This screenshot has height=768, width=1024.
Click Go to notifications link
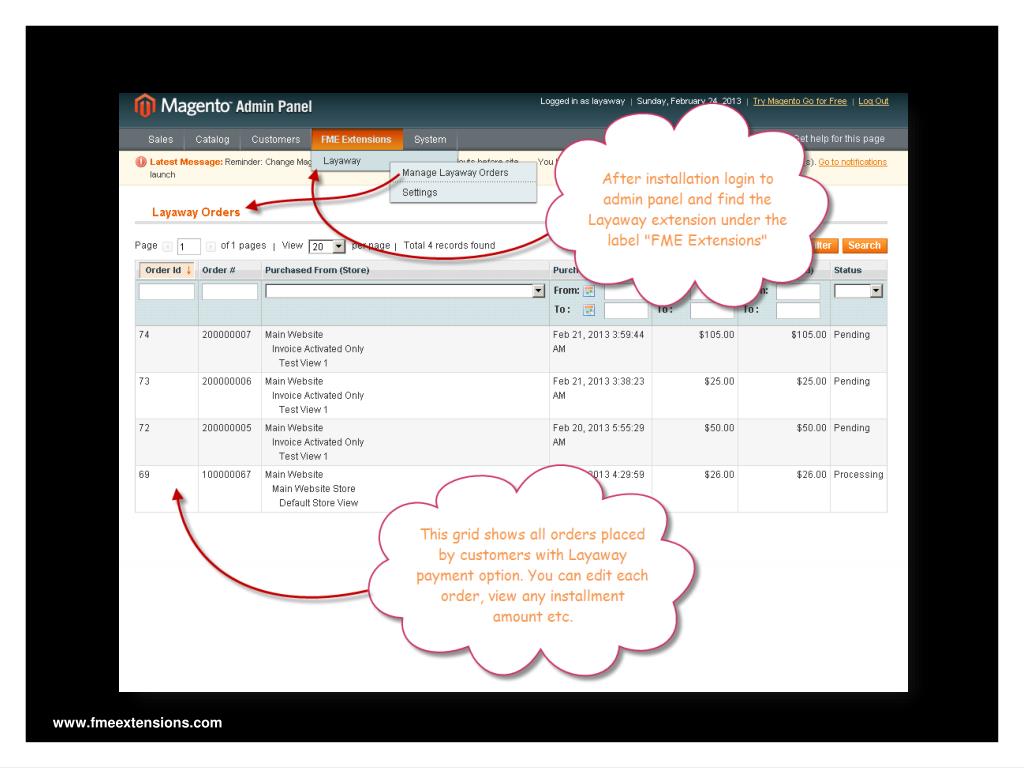852,162
